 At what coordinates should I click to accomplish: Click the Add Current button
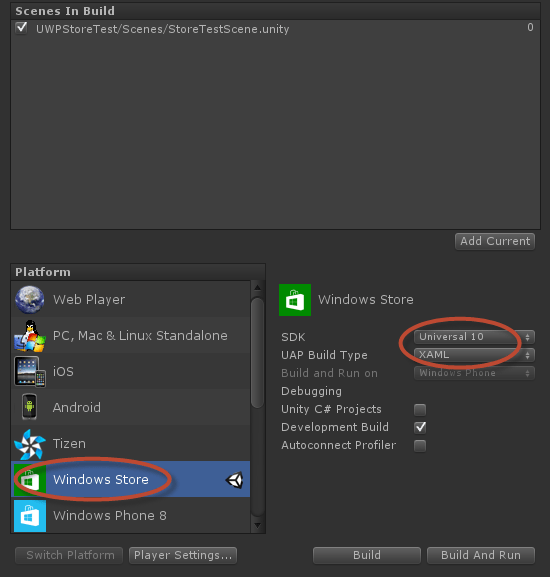coord(495,241)
